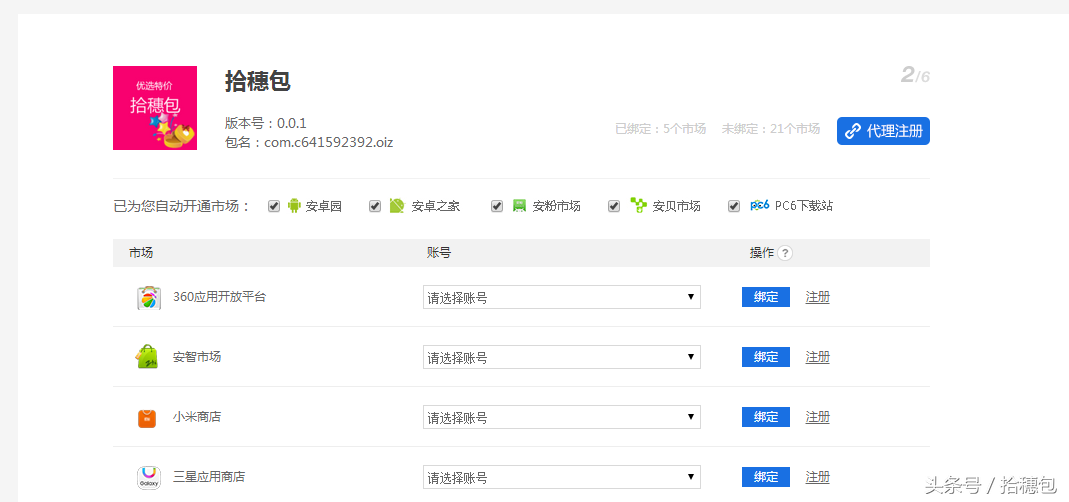This screenshot has width=1069, height=502.
Task: Click 注册 link for 360应用开放平台
Action: (817, 297)
